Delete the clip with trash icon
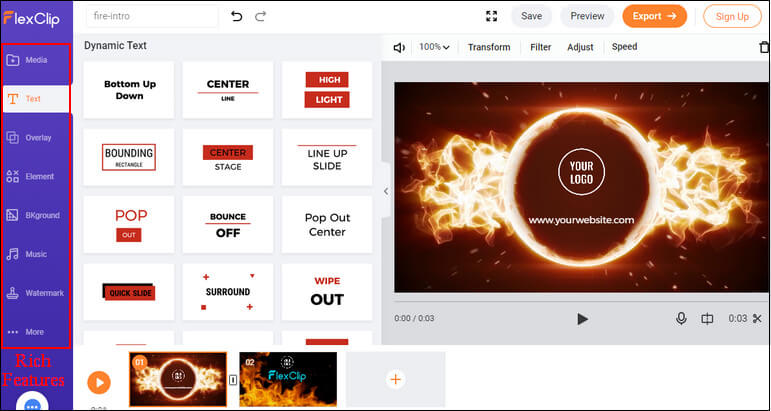Screen dimensions: 771x411 [764, 47]
